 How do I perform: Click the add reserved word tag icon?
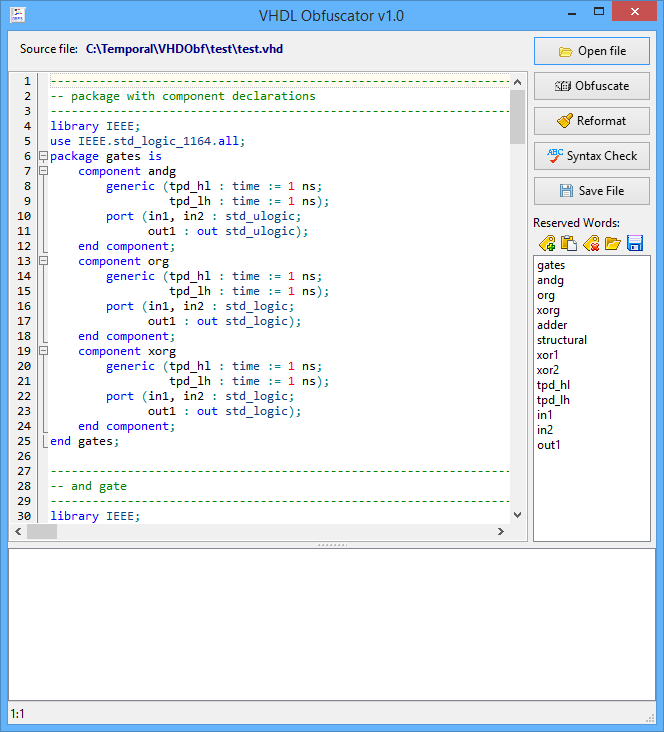547,243
